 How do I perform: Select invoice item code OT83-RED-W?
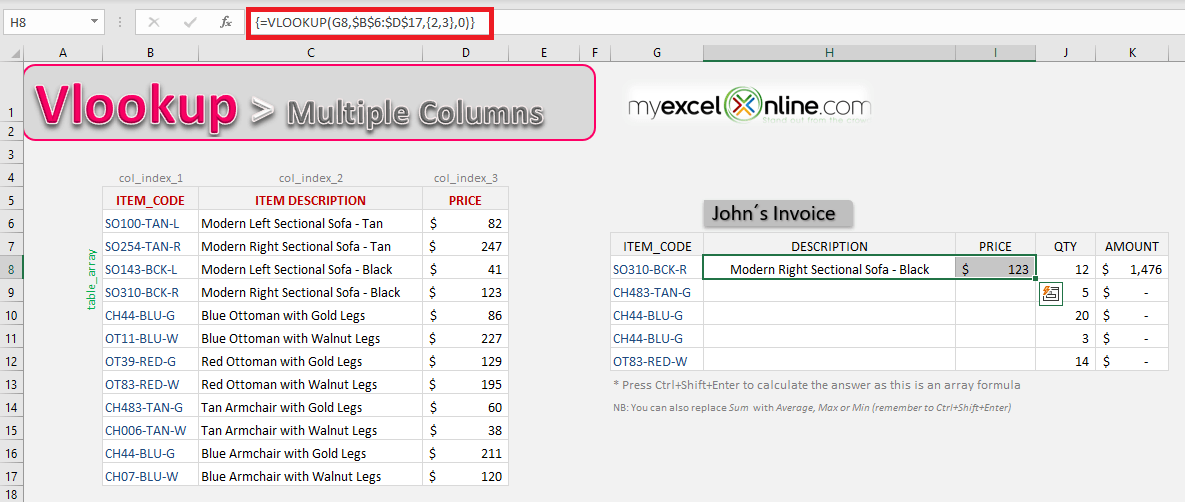click(656, 361)
